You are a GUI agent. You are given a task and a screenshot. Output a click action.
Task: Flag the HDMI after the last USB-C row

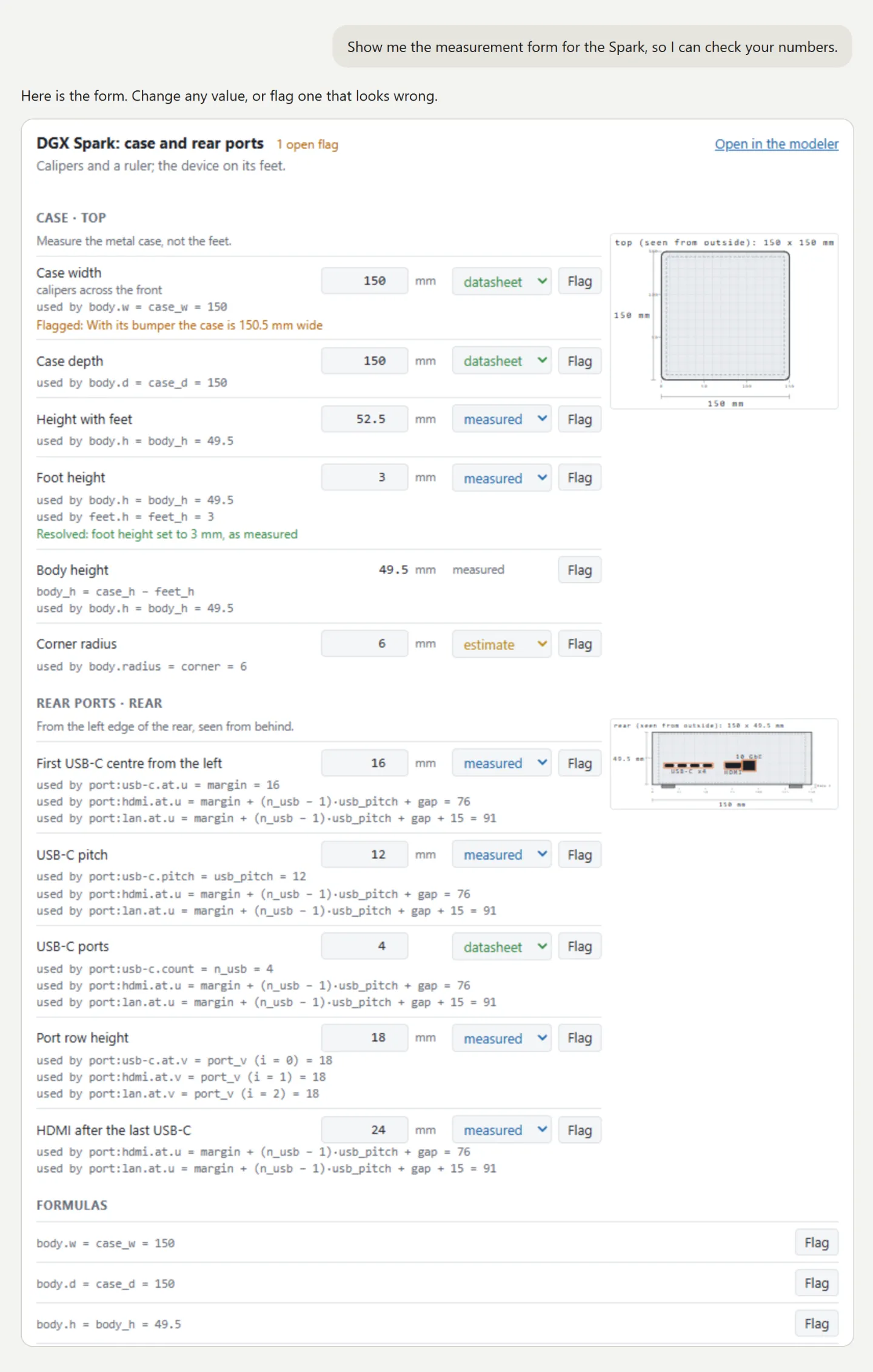pos(580,1130)
